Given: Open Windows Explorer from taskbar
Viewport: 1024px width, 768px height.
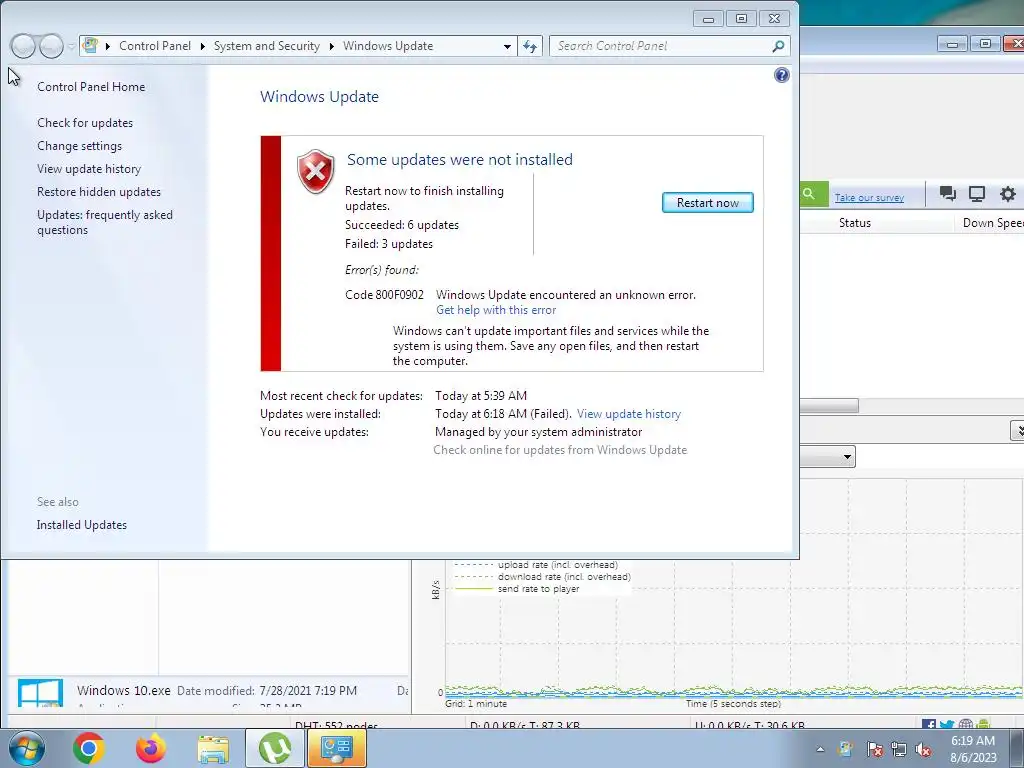Looking at the screenshot, I should pyautogui.click(x=213, y=749).
